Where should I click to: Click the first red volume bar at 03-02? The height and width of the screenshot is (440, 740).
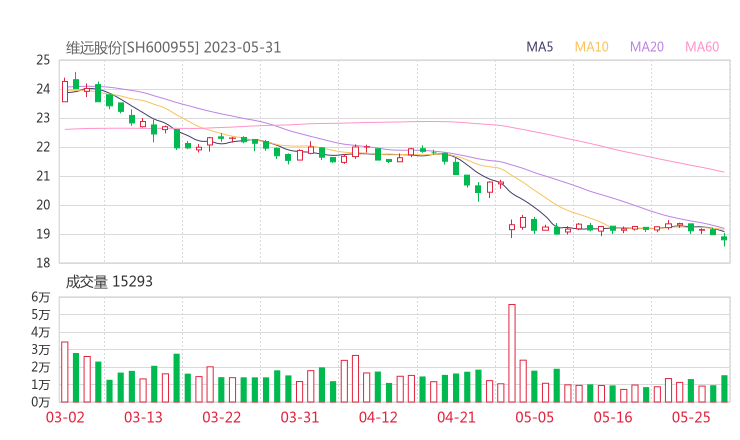(x=65, y=372)
